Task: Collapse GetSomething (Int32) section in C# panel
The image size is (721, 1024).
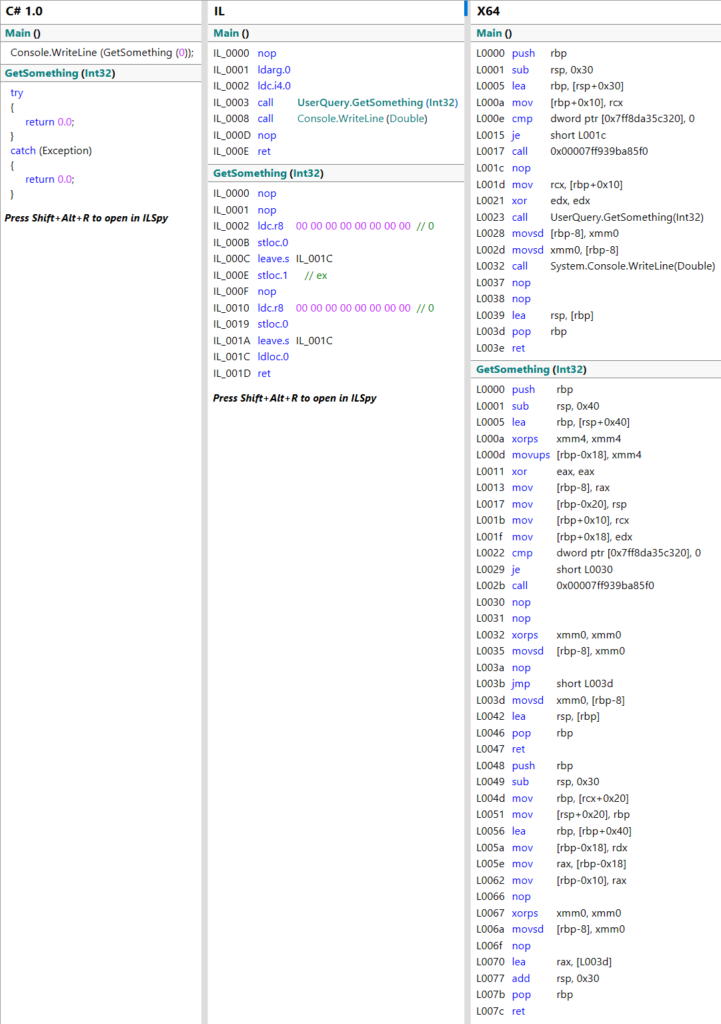Action: 60,73
